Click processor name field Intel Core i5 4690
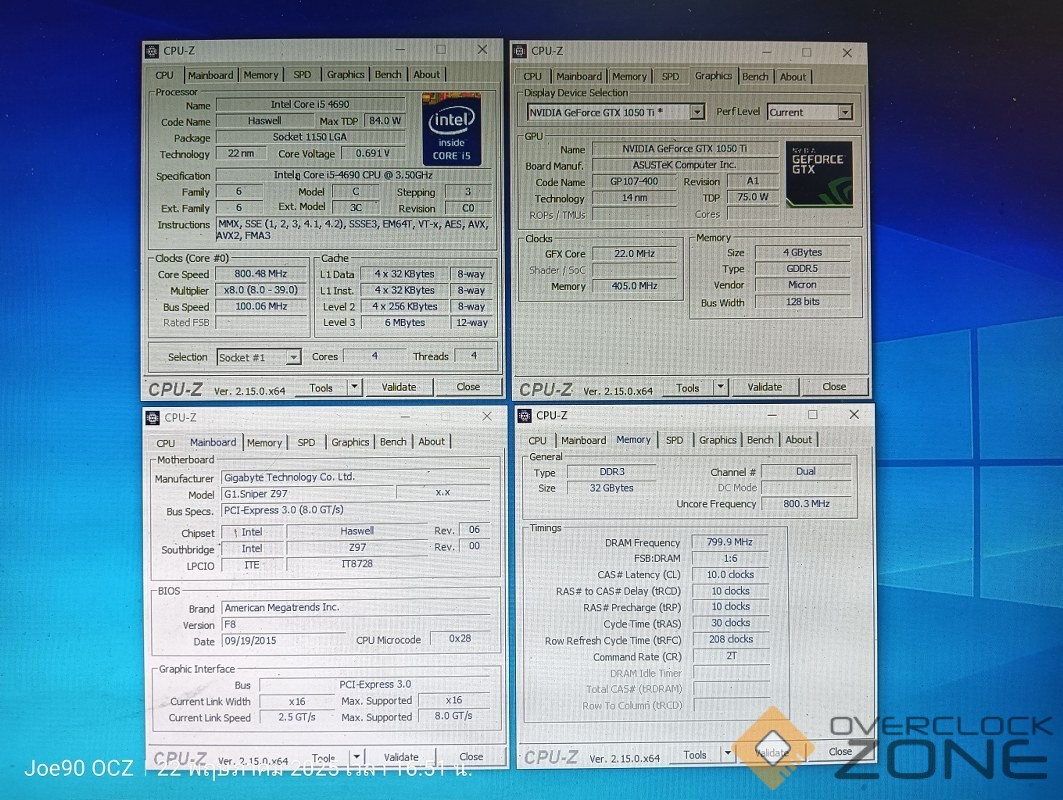1063x800 pixels. coord(310,104)
